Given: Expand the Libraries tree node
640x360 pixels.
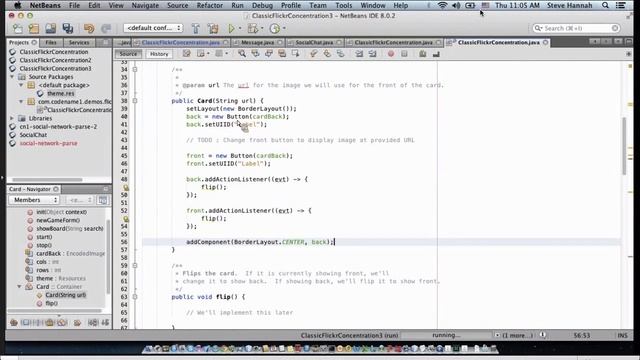Looking at the screenshot, I should (12, 118).
